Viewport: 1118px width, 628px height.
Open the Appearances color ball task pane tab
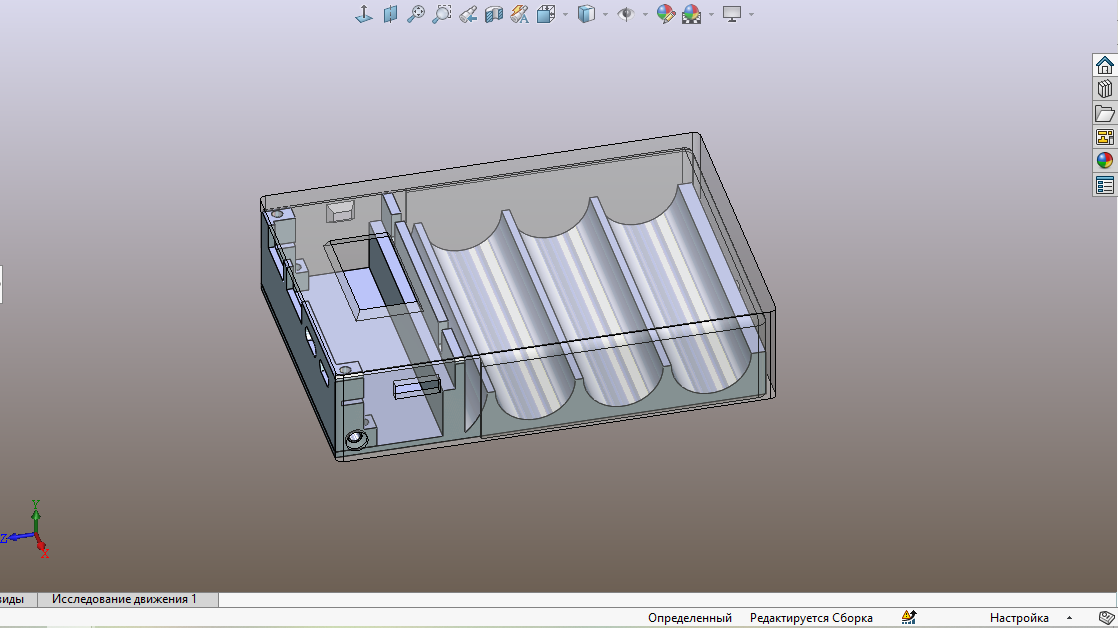[x=1104, y=161]
